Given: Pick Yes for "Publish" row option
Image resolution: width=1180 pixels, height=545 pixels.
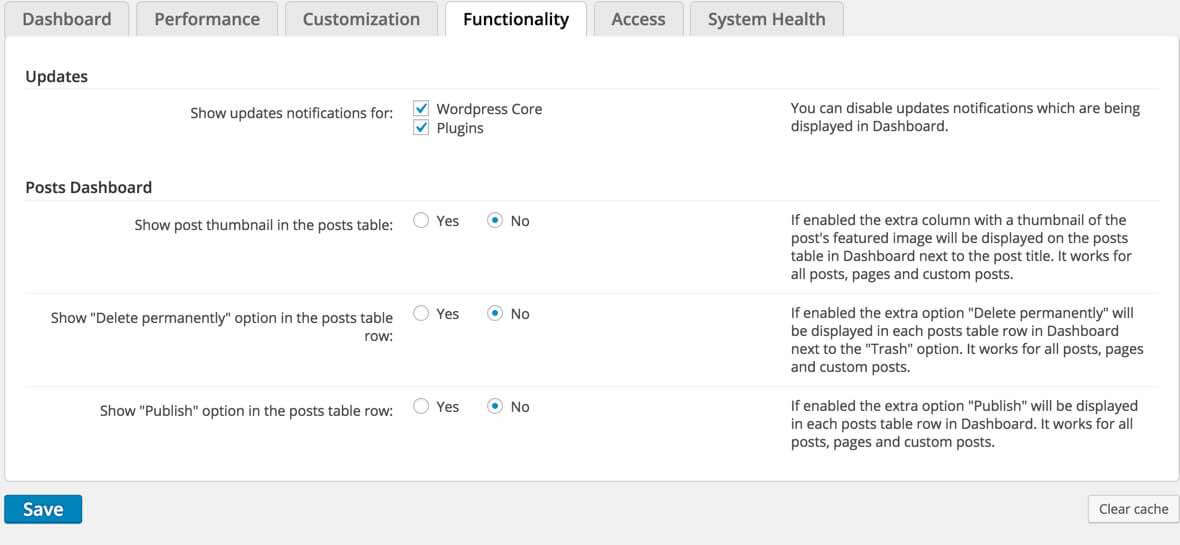Looking at the screenshot, I should (x=422, y=407).
